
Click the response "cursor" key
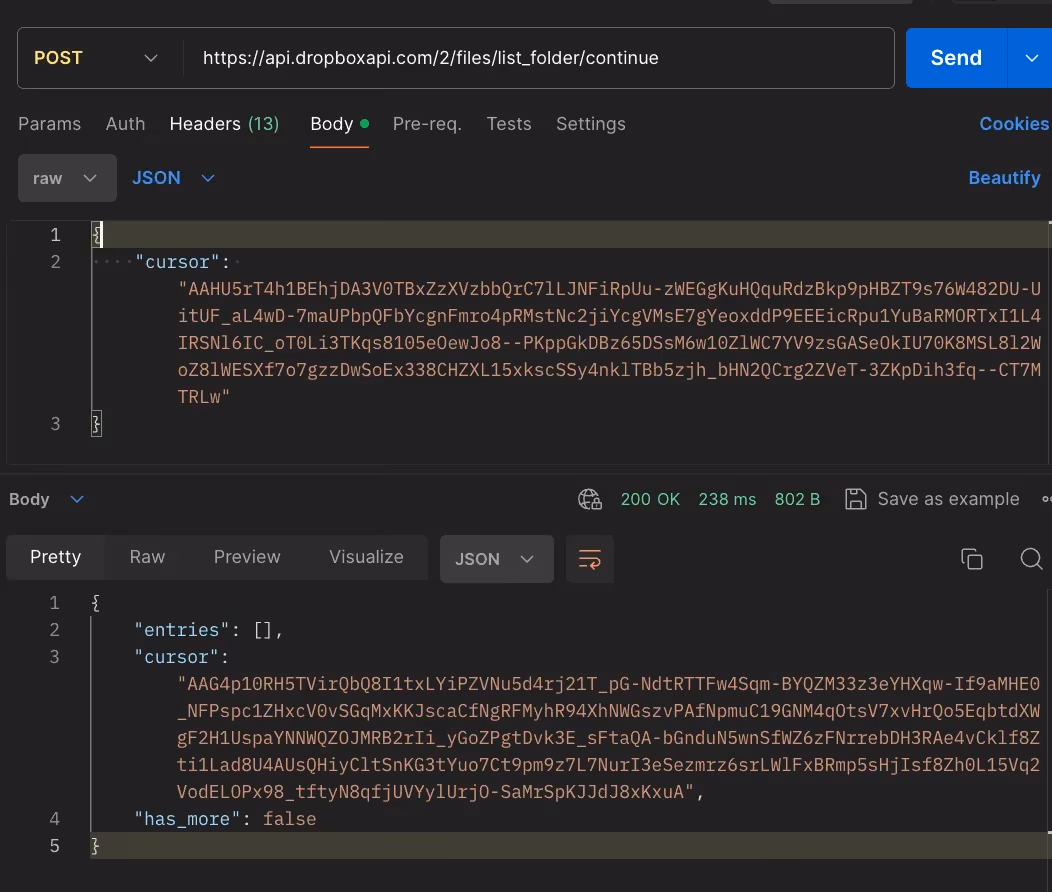pos(177,657)
